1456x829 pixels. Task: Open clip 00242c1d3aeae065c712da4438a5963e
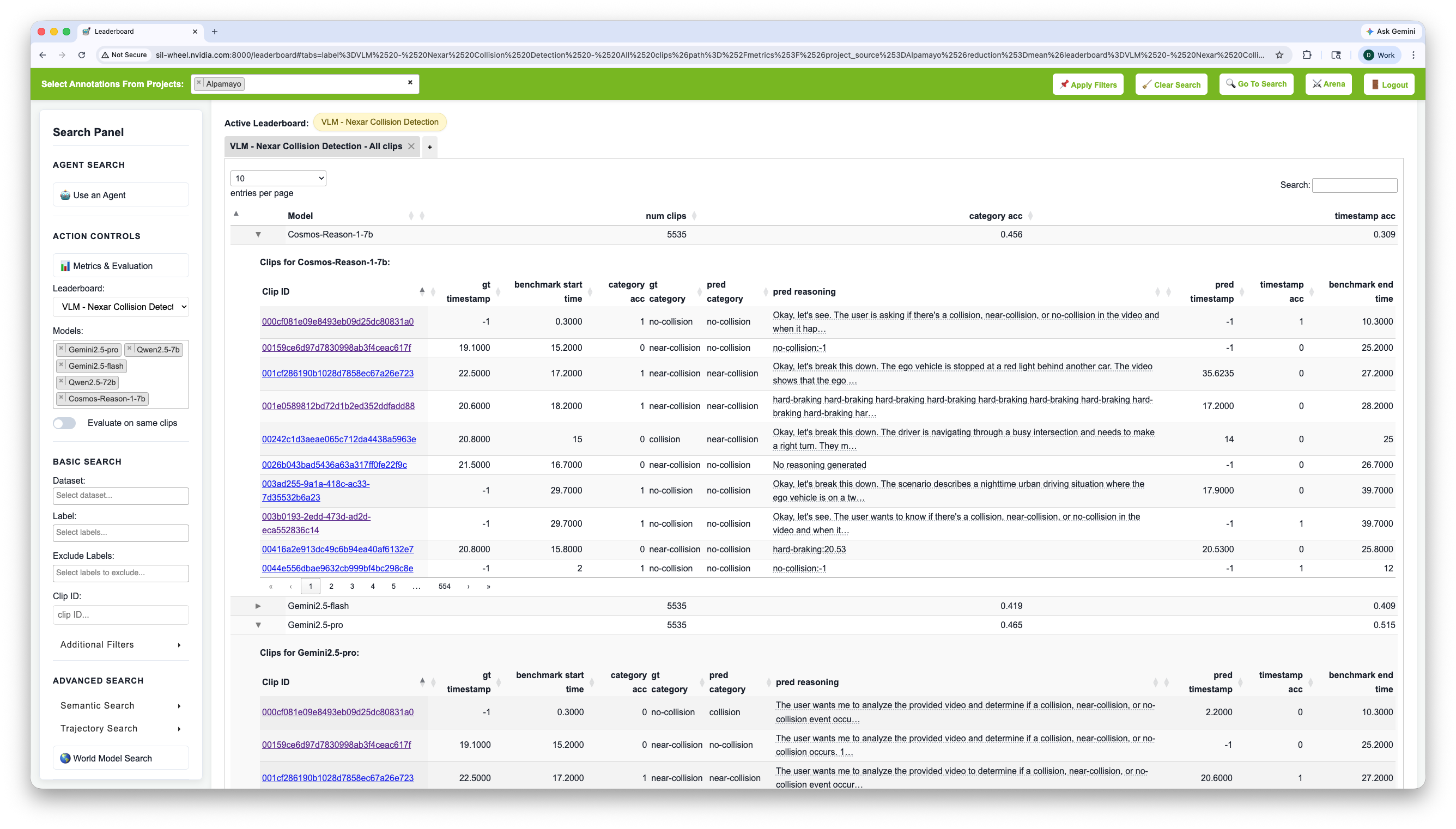click(339, 439)
